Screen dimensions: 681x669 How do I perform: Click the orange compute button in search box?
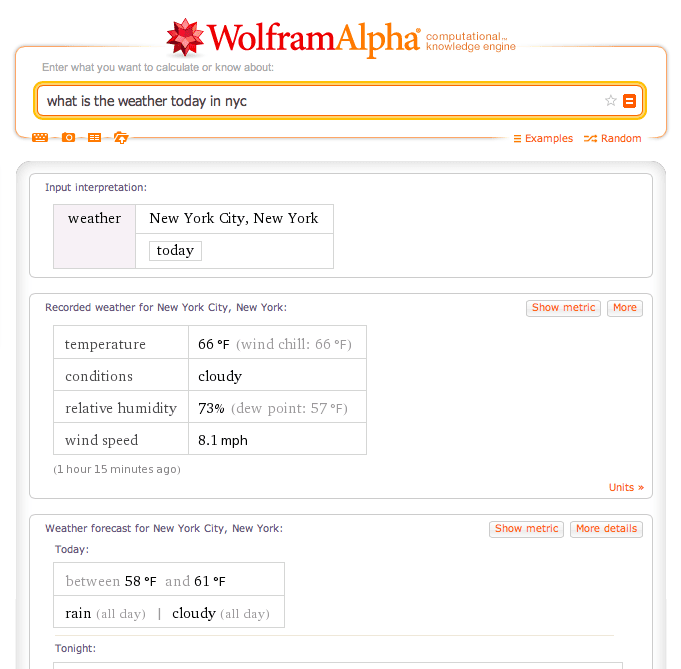pos(629,101)
